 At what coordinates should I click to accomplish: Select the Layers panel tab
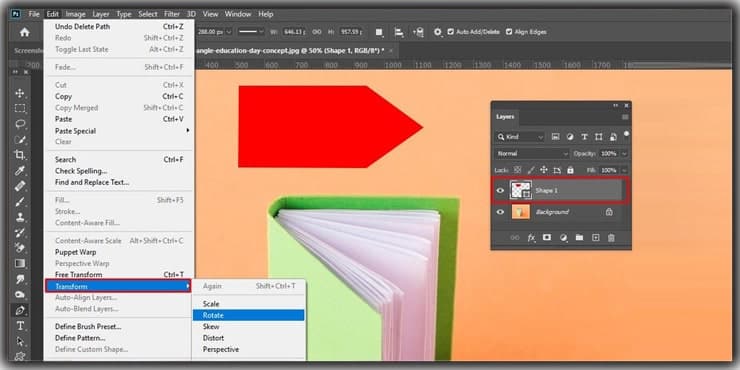[x=505, y=117]
